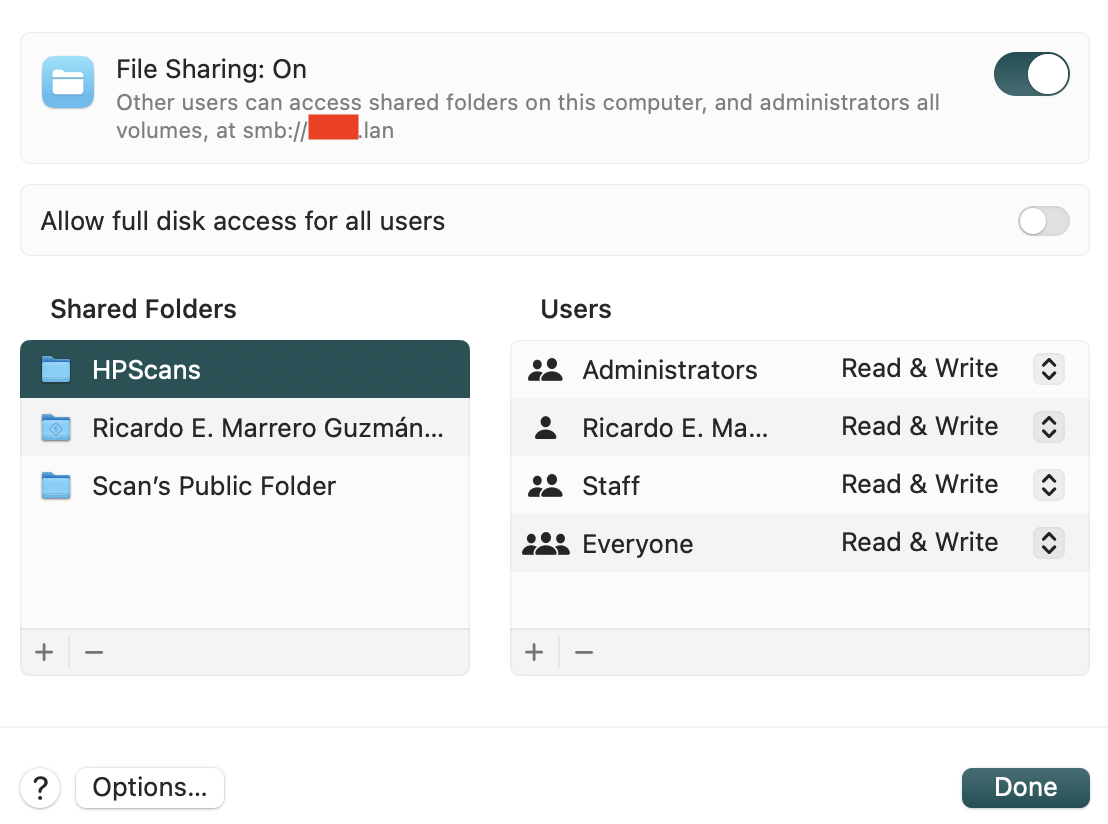Image resolution: width=1108 pixels, height=824 pixels.
Task: Enable full disk access for all users
Action: 1043,221
